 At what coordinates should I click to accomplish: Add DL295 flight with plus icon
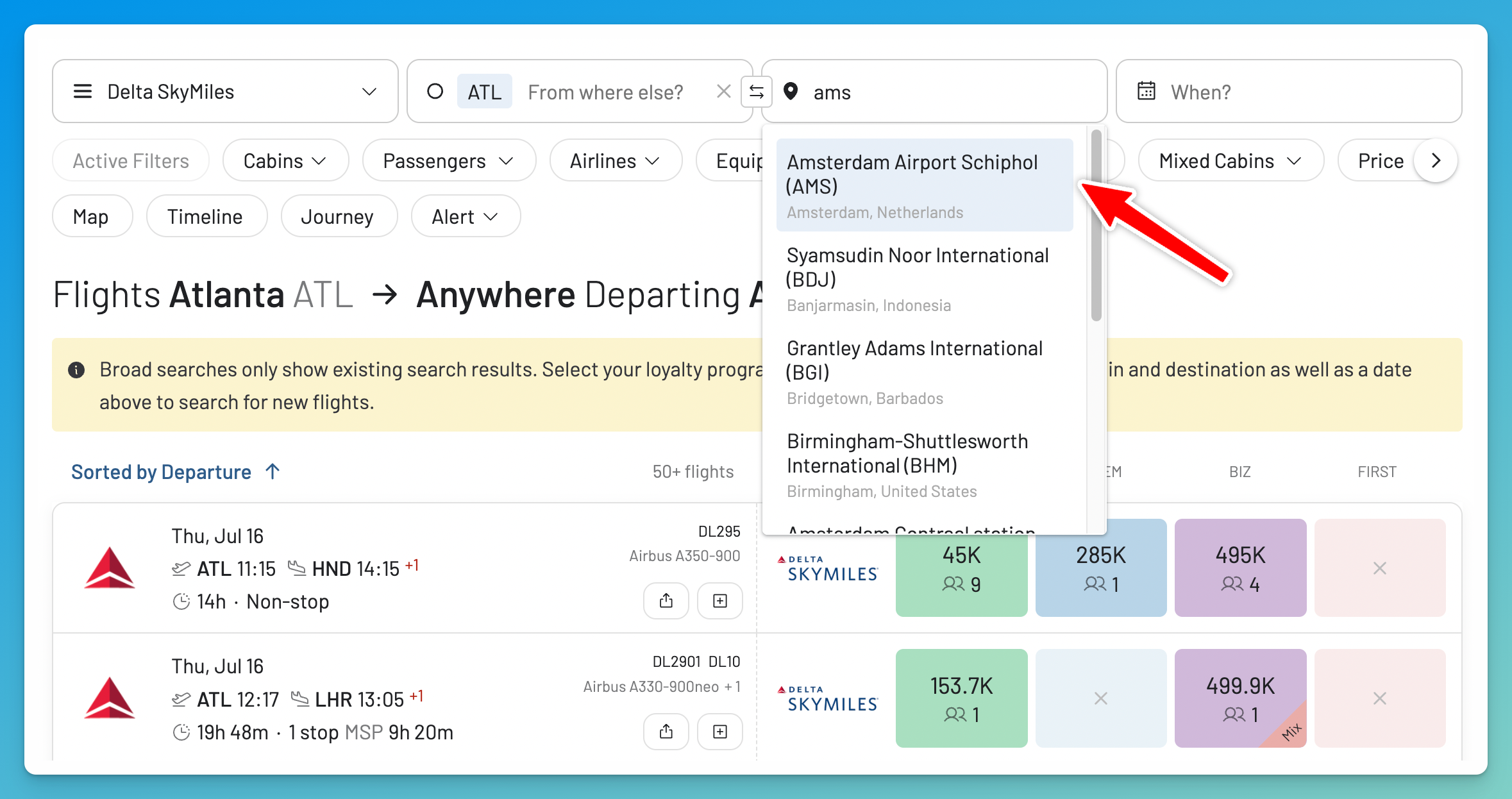point(720,601)
